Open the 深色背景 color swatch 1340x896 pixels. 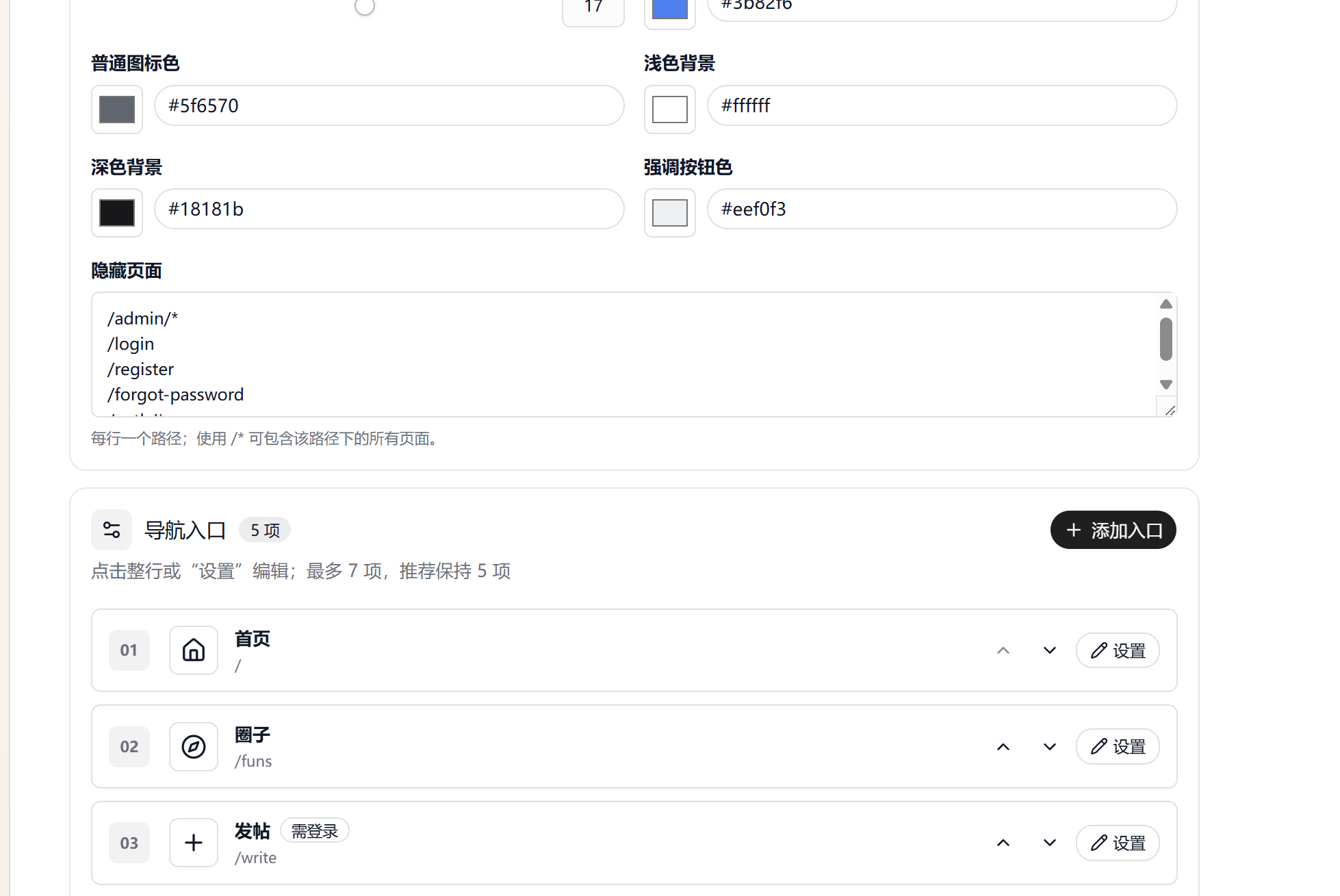[117, 213]
